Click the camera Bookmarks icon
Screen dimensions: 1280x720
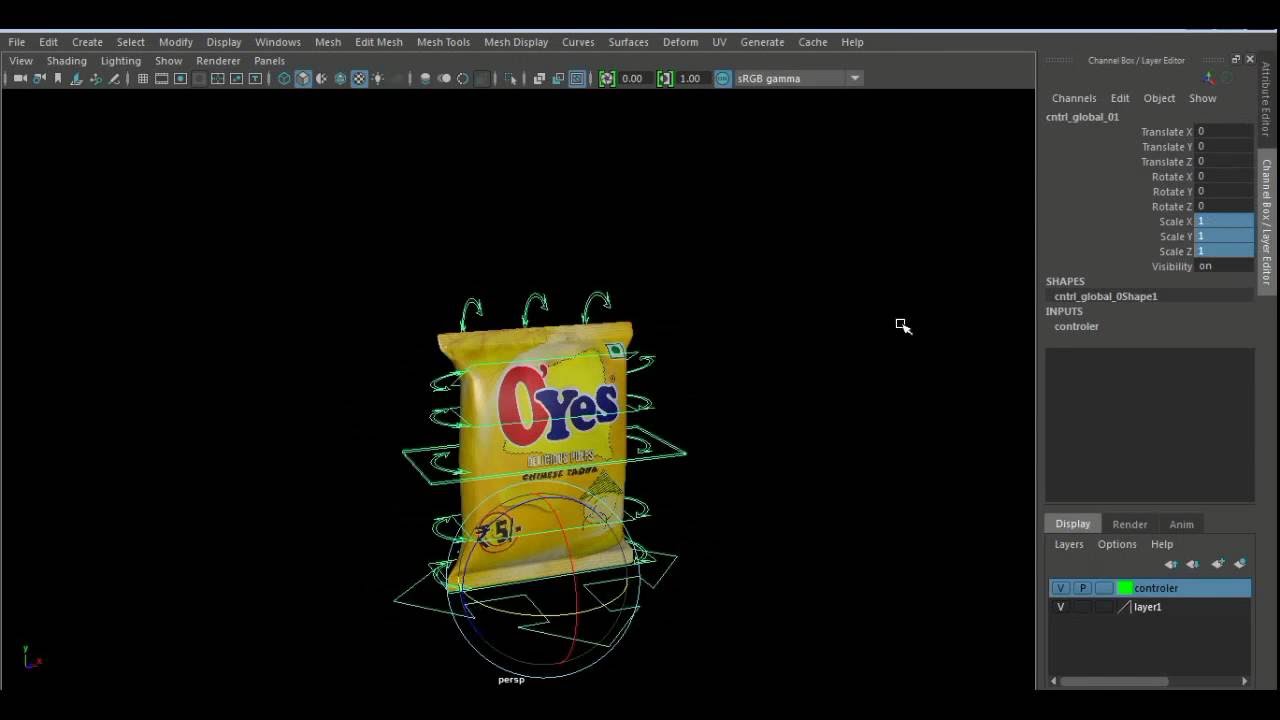58,78
